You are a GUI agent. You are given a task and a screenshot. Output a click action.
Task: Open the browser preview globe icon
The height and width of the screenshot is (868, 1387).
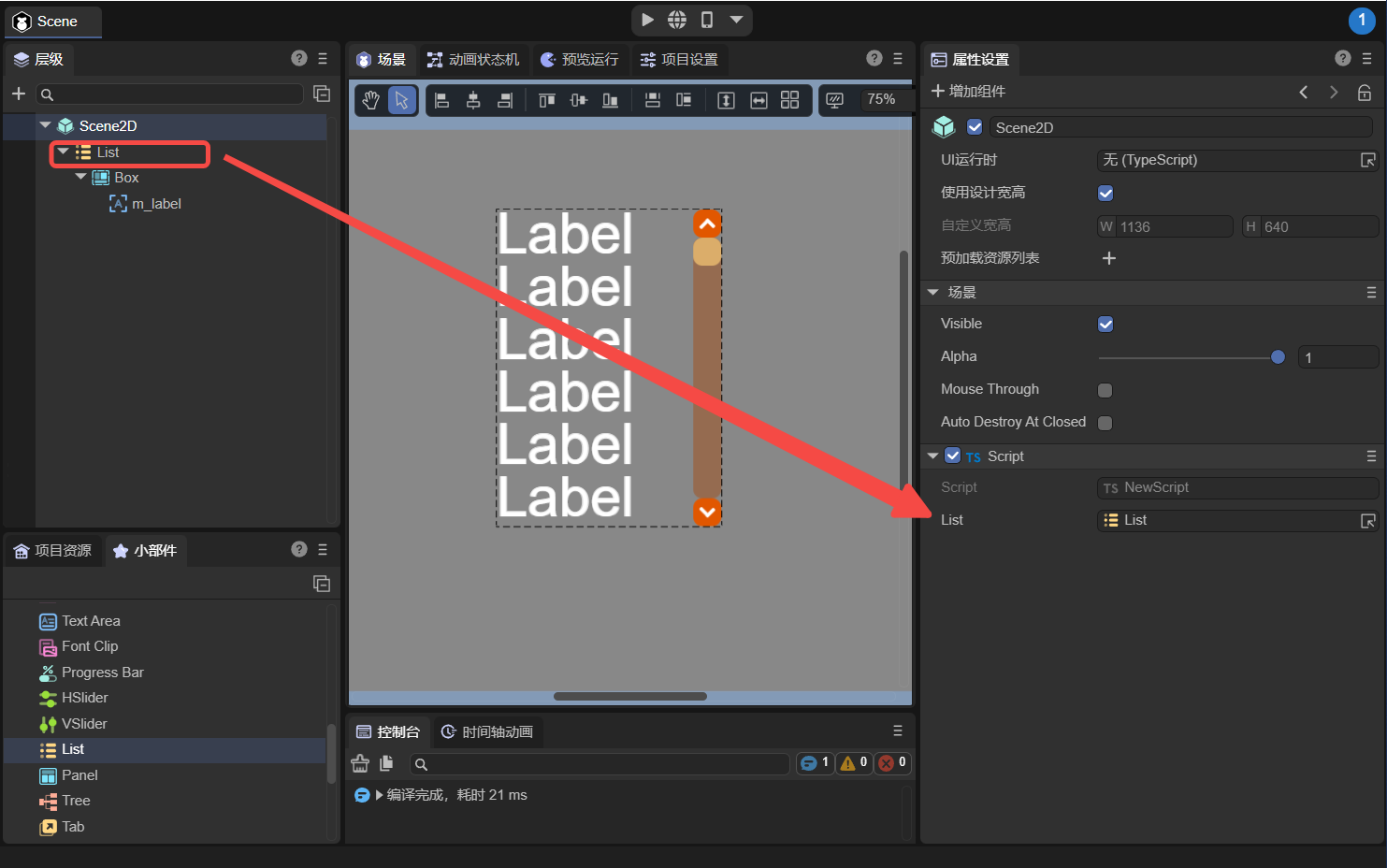(677, 20)
